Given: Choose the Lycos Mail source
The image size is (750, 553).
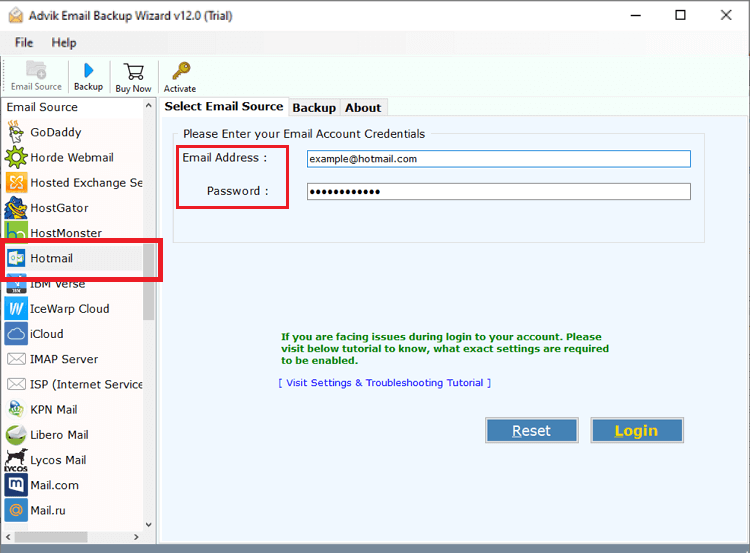Looking at the screenshot, I should click(58, 460).
